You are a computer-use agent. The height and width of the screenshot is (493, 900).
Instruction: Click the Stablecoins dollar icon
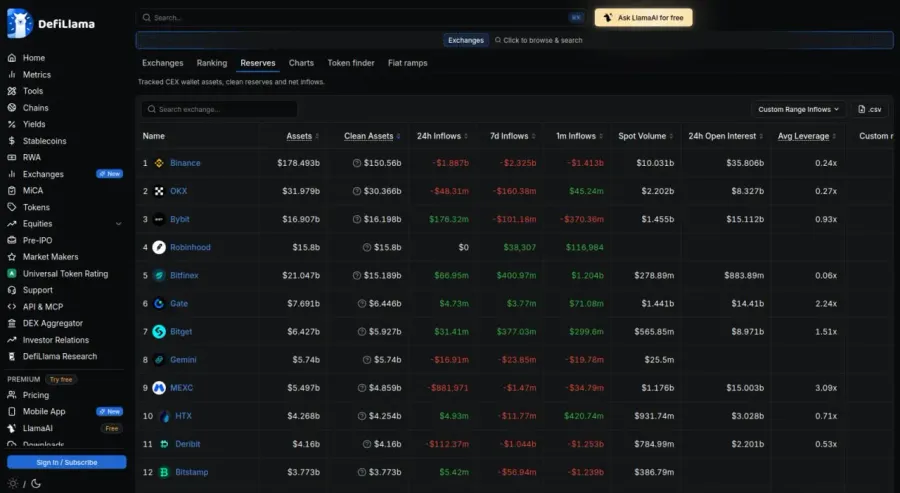click(11, 141)
